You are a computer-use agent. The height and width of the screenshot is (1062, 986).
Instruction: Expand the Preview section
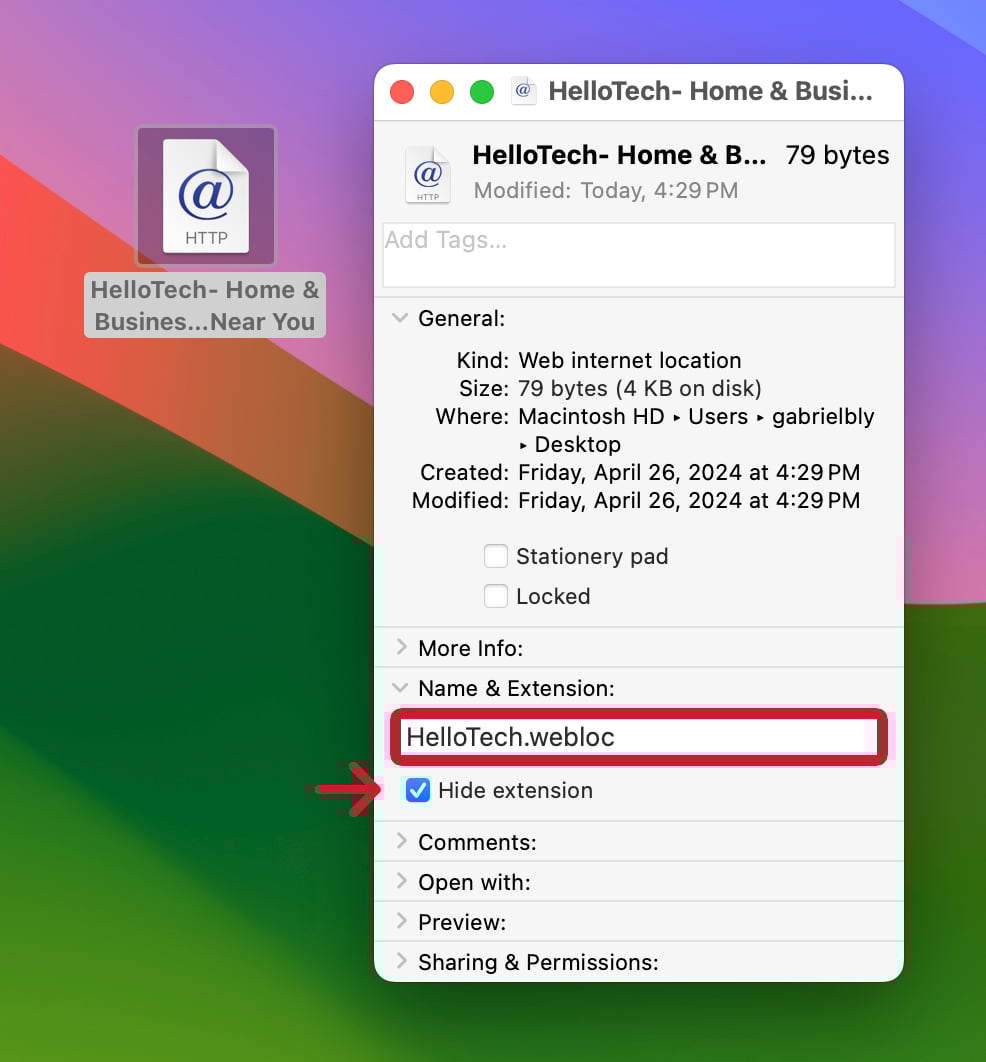coord(401,922)
